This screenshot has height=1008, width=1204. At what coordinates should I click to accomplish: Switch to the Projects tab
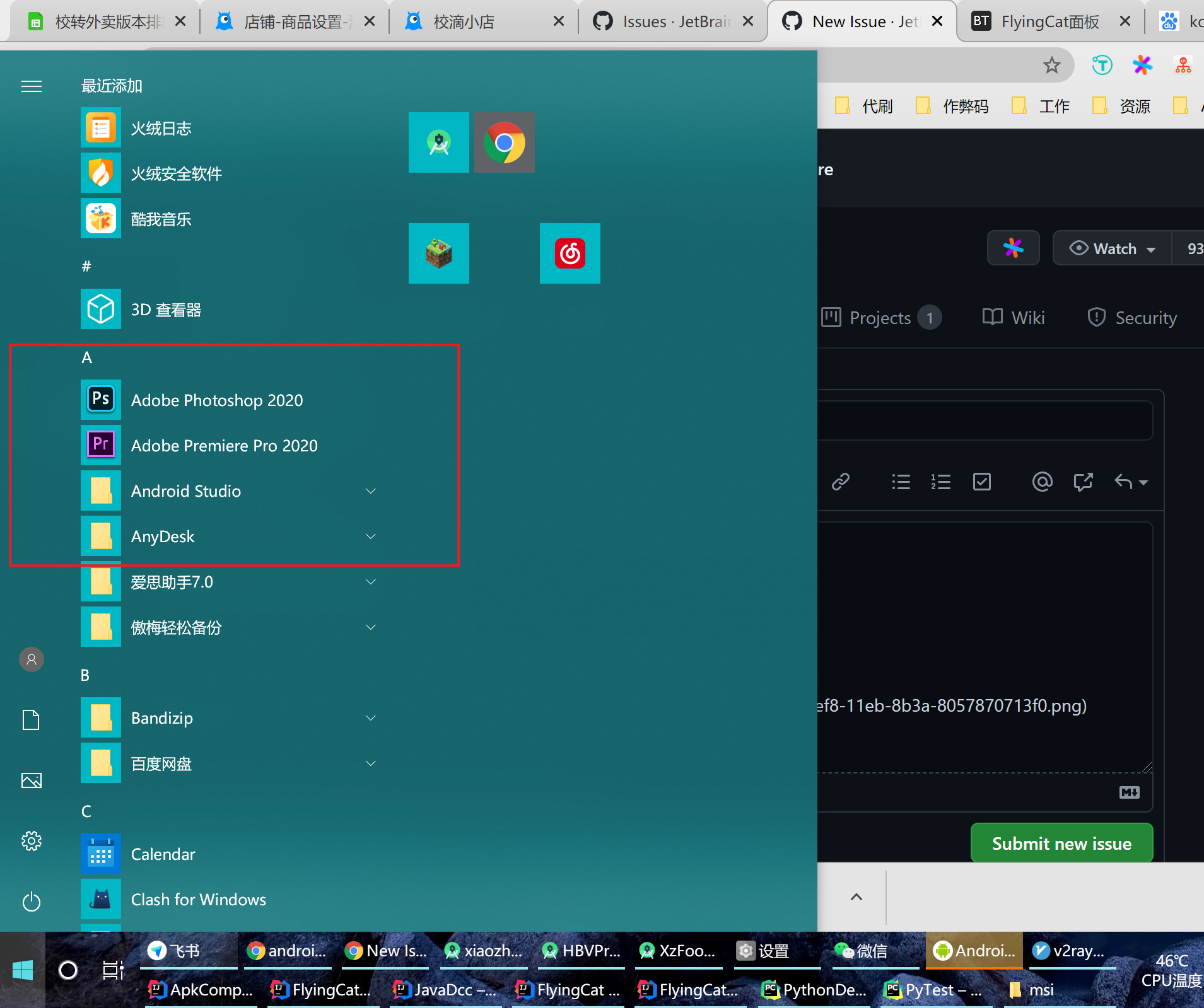click(880, 317)
